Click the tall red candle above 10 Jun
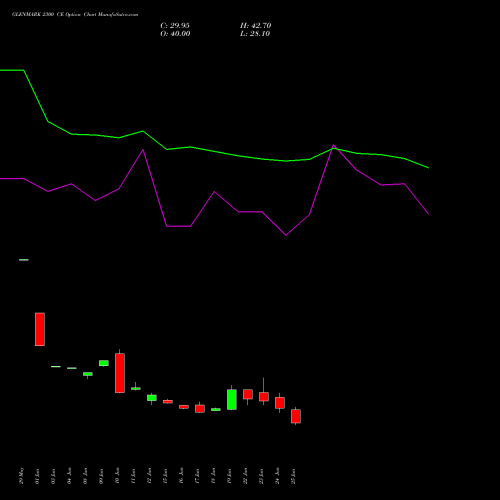Screen dimensions: 500x500 click(x=120, y=373)
